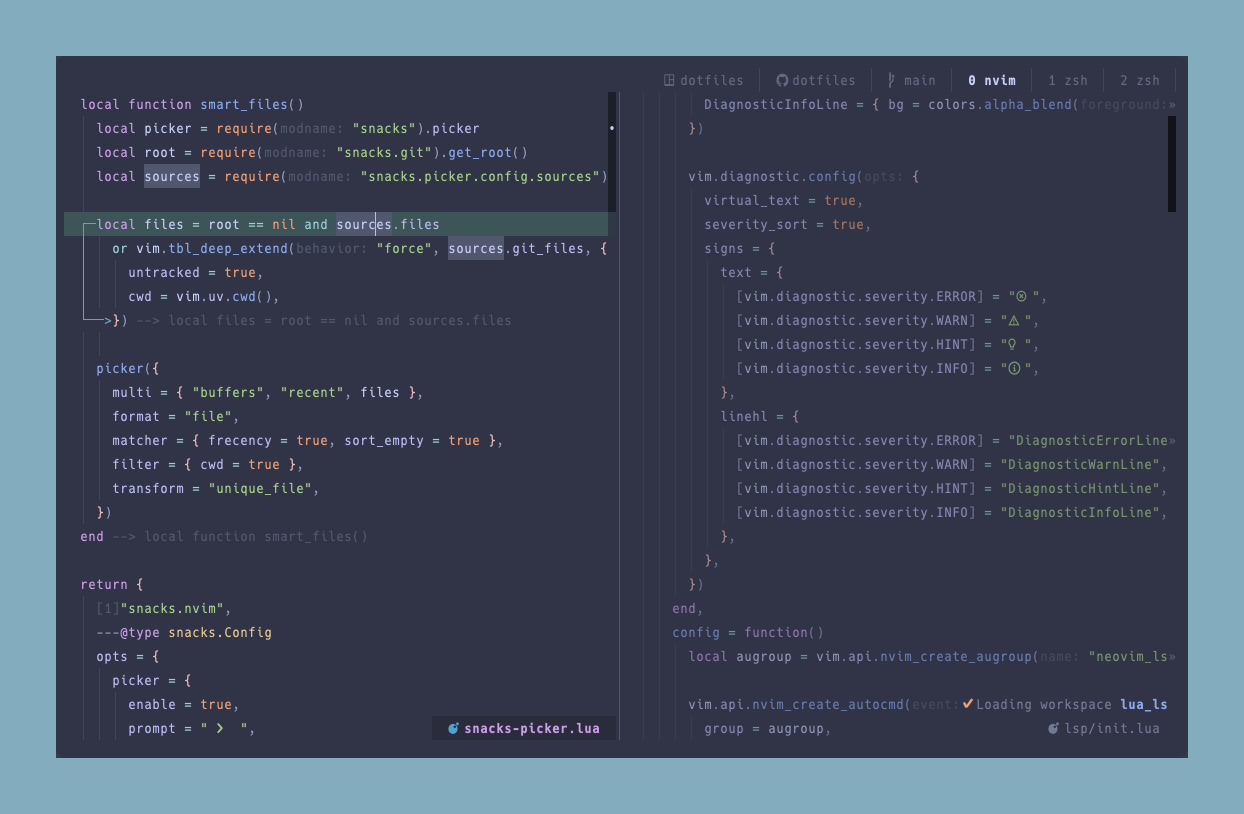Click the Lua file icon beside lsp/init.lua

pos(1053,728)
